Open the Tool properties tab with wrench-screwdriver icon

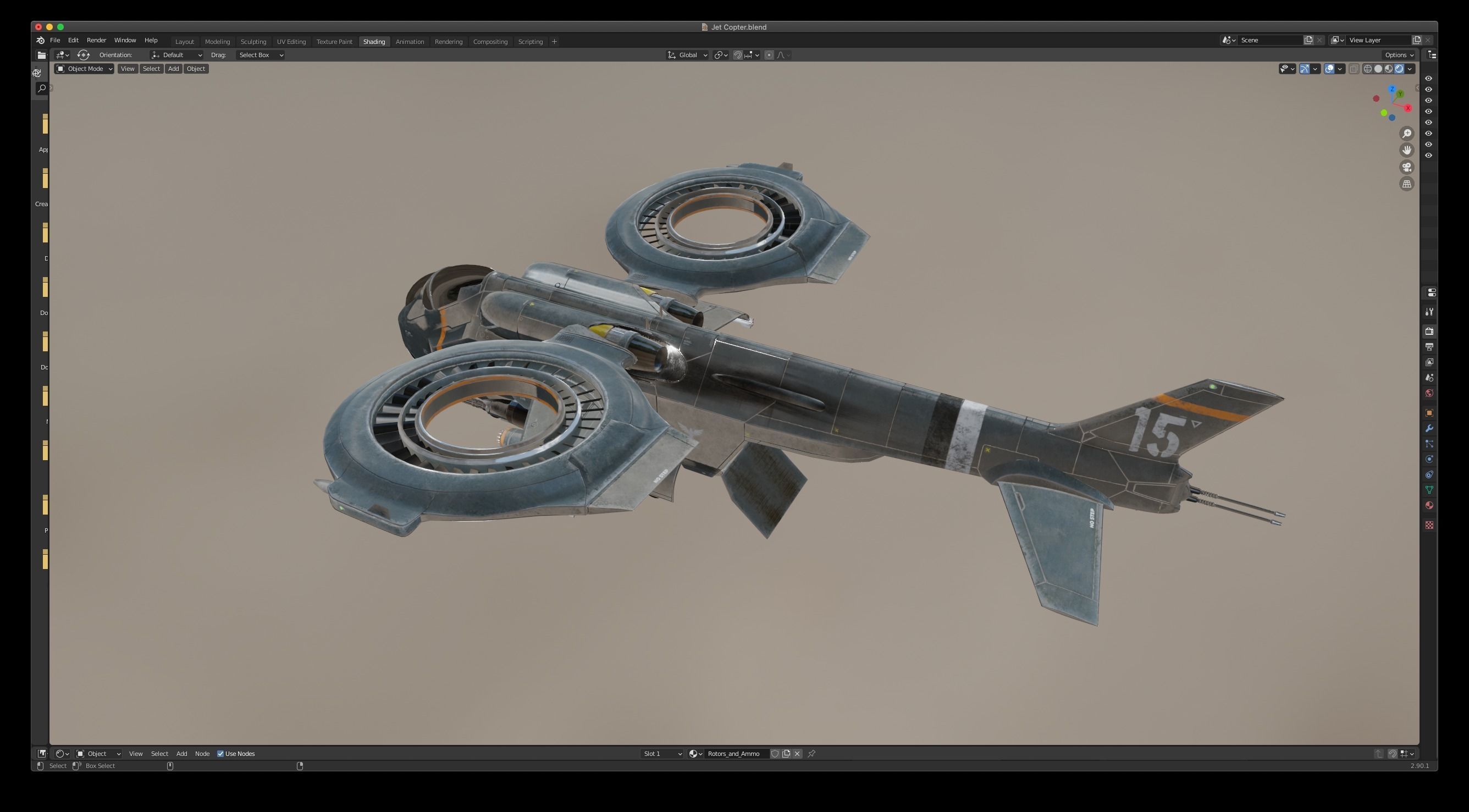point(1429,312)
